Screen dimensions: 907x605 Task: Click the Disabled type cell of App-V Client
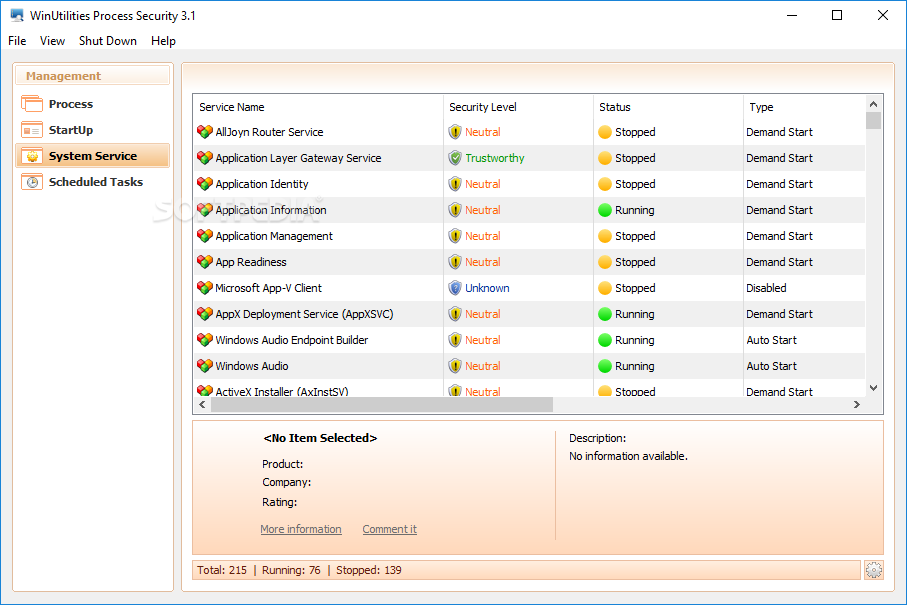766,288
